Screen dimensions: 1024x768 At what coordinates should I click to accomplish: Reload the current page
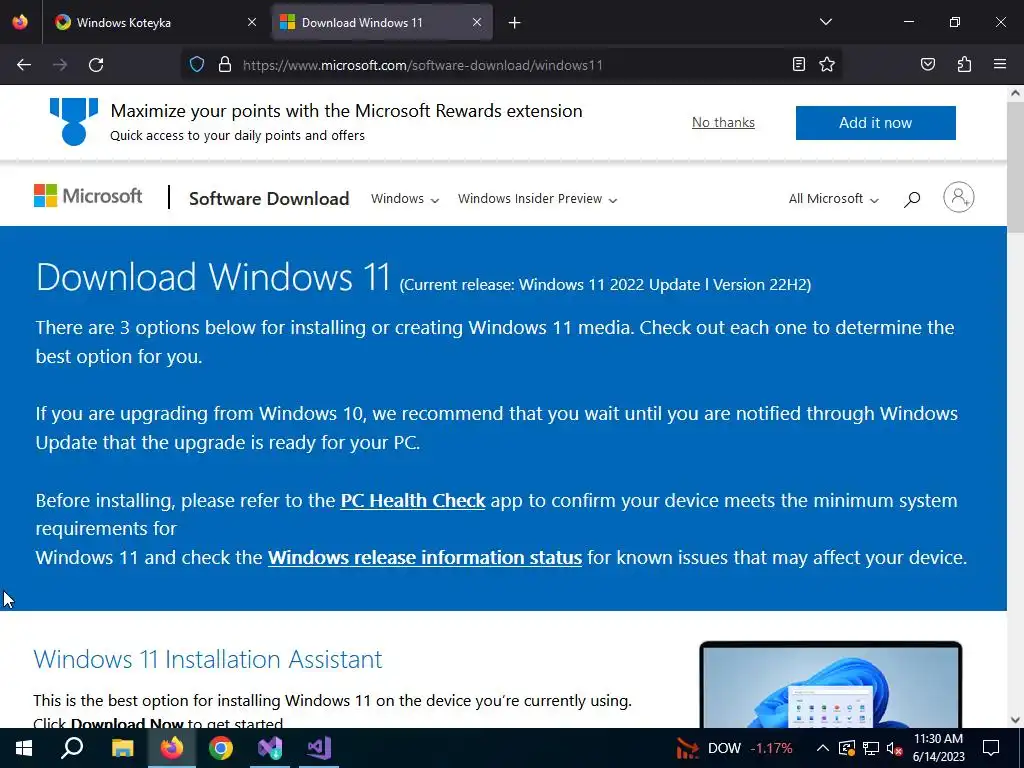point(96,65)
